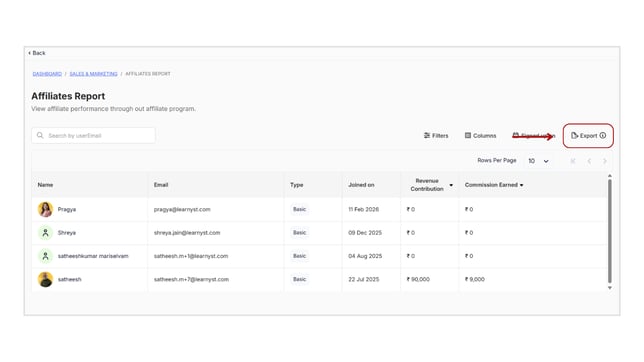Click the info icon next to Export
Image resolution: width=644 pixels, height=362 pixels.
(x=603, y=136)
